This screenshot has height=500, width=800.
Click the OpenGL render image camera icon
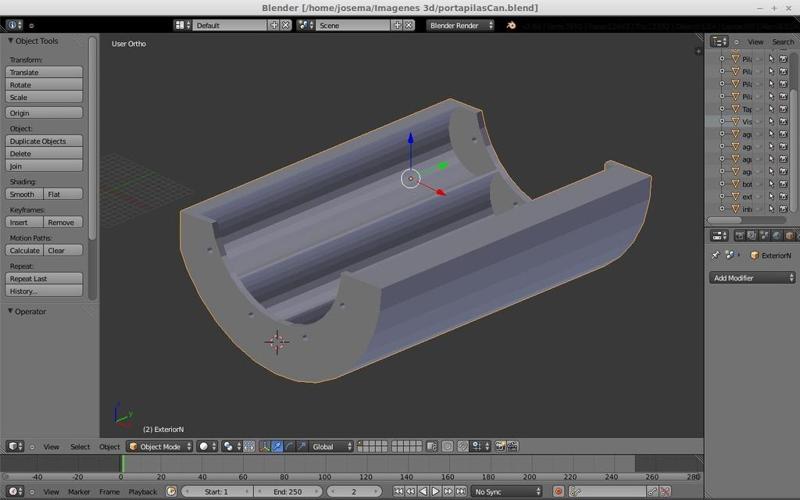pos(501,446)
